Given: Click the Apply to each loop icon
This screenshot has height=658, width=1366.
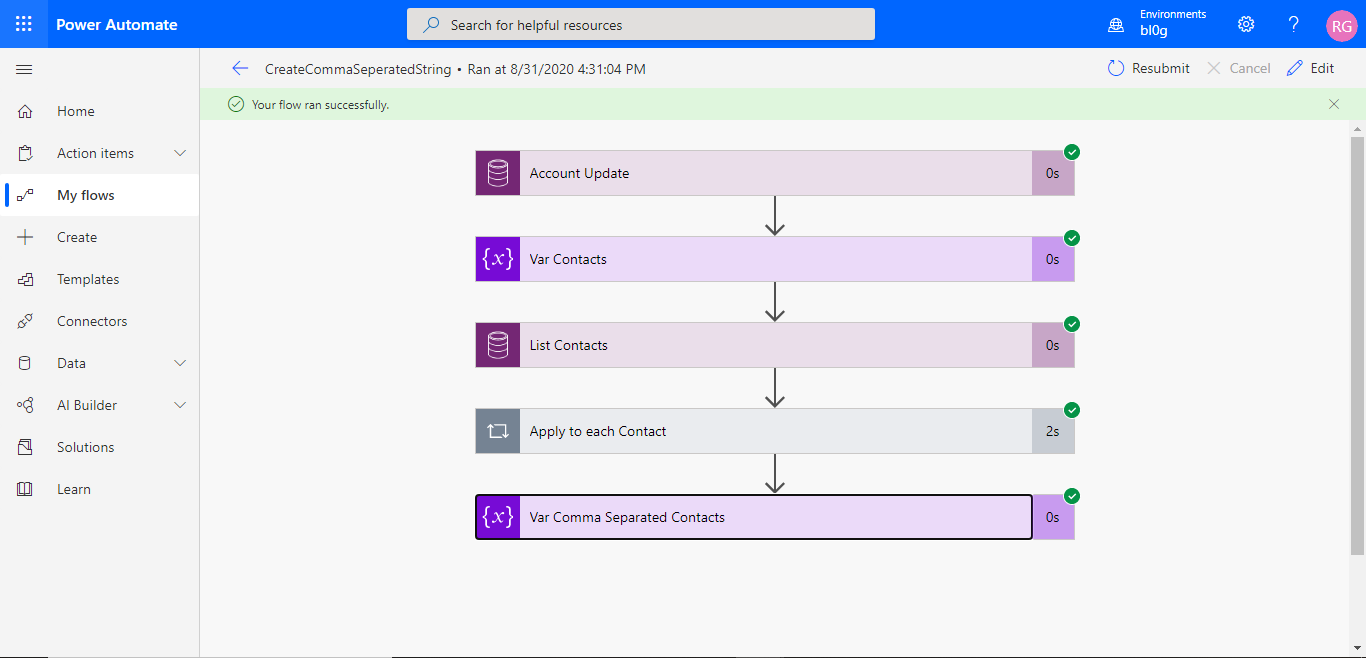Looking at the screenshot, I should (498, 431).
